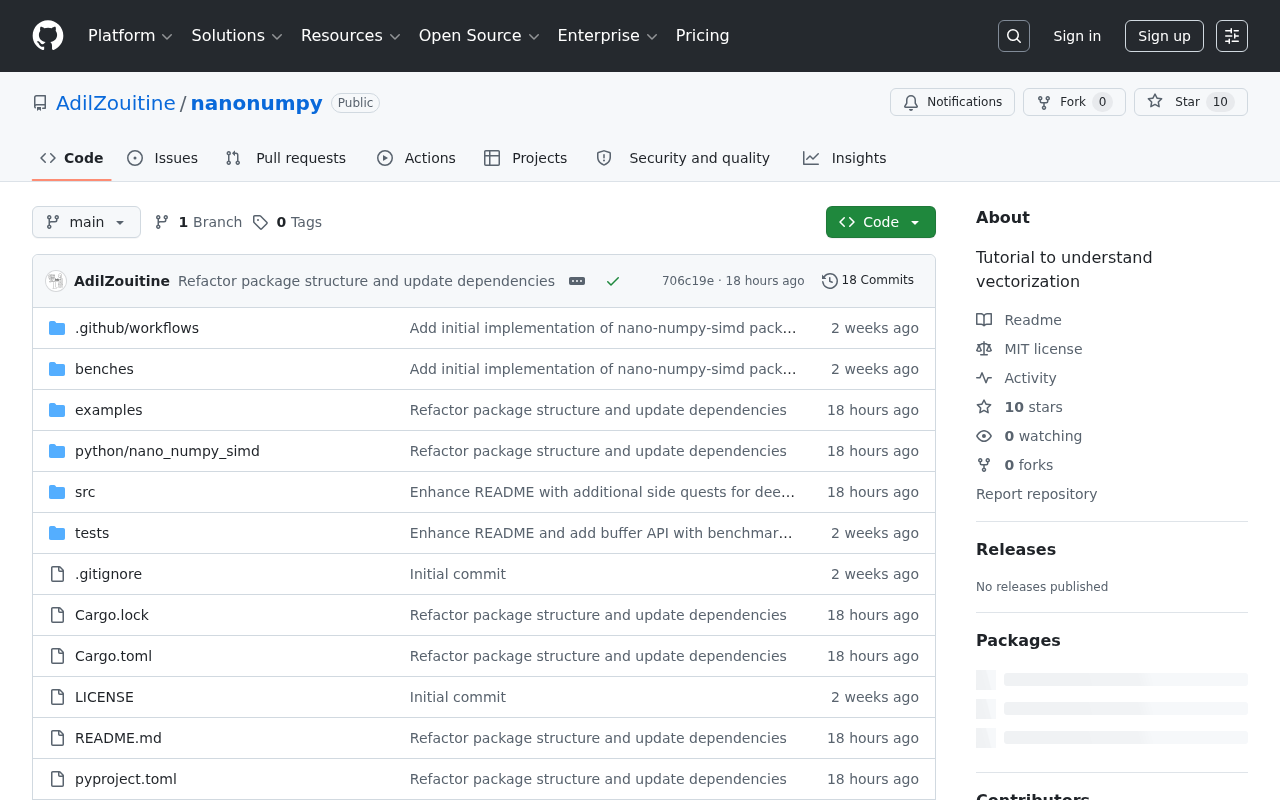Open the Packages heading link

click(x=1018, y=640)
